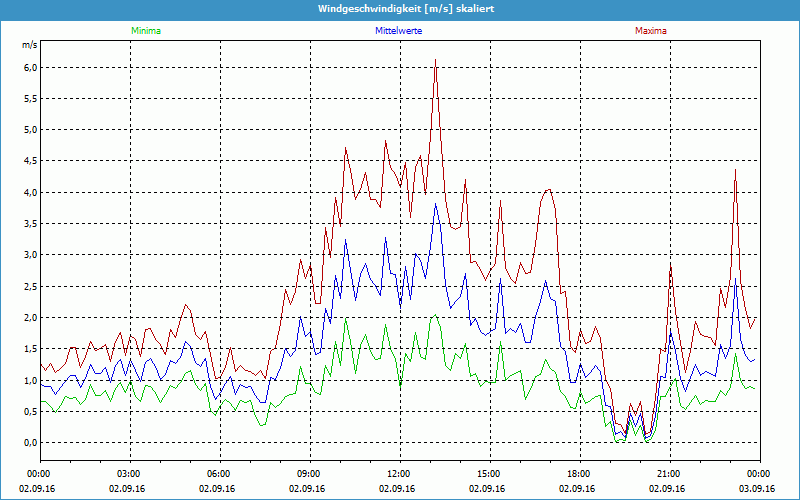Click the 3,0 y-axis value label
Viewport: 800px width, 500px height.
click(x=30, y=255)
